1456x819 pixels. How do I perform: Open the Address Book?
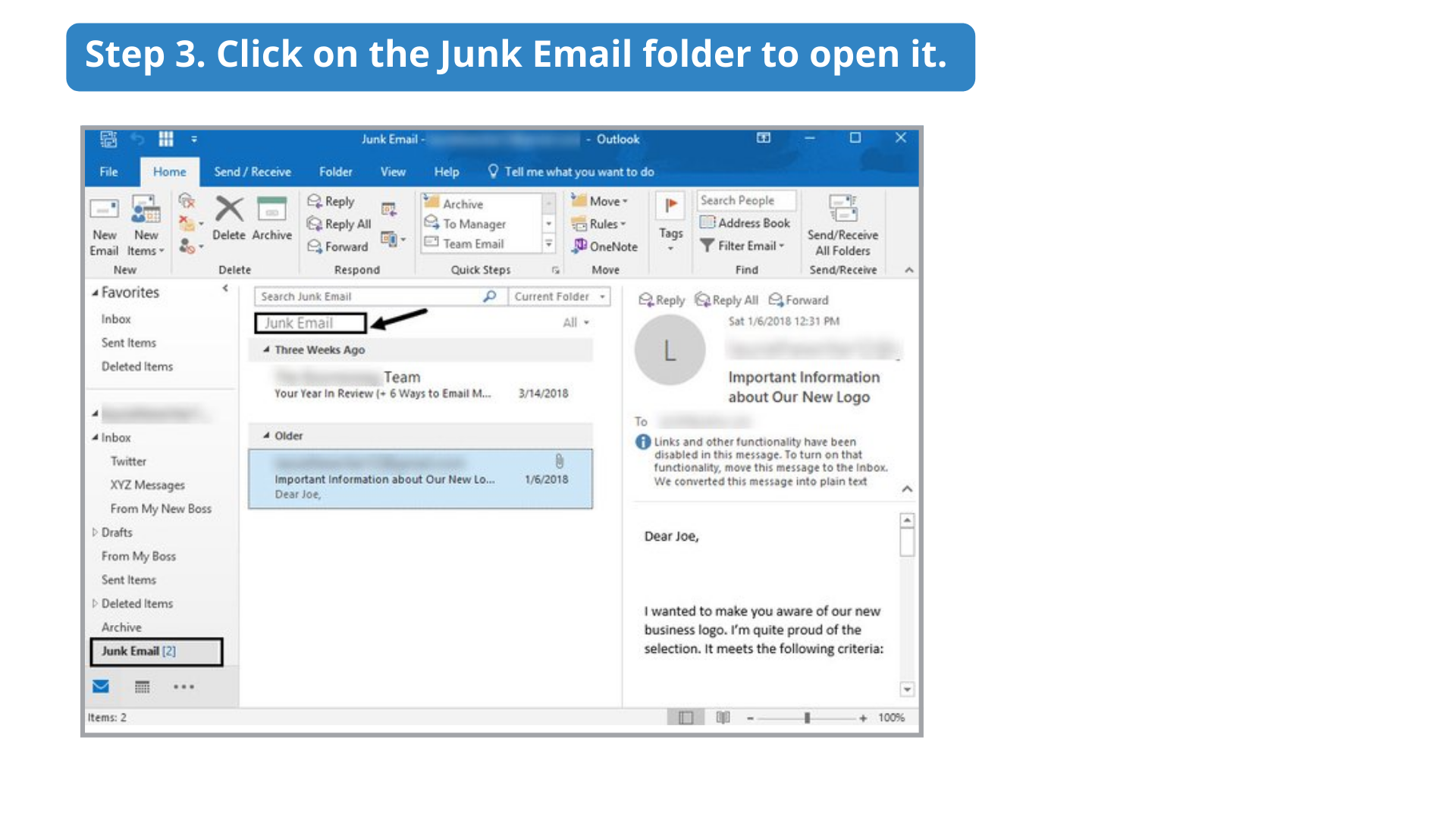pyautogui.click(x=745, y=223)
